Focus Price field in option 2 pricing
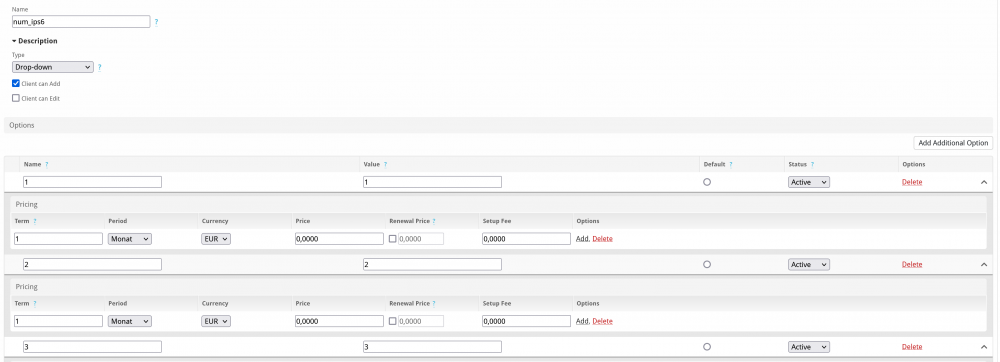The width and height of the screenshot is (1000, 362). pos(339,321)
